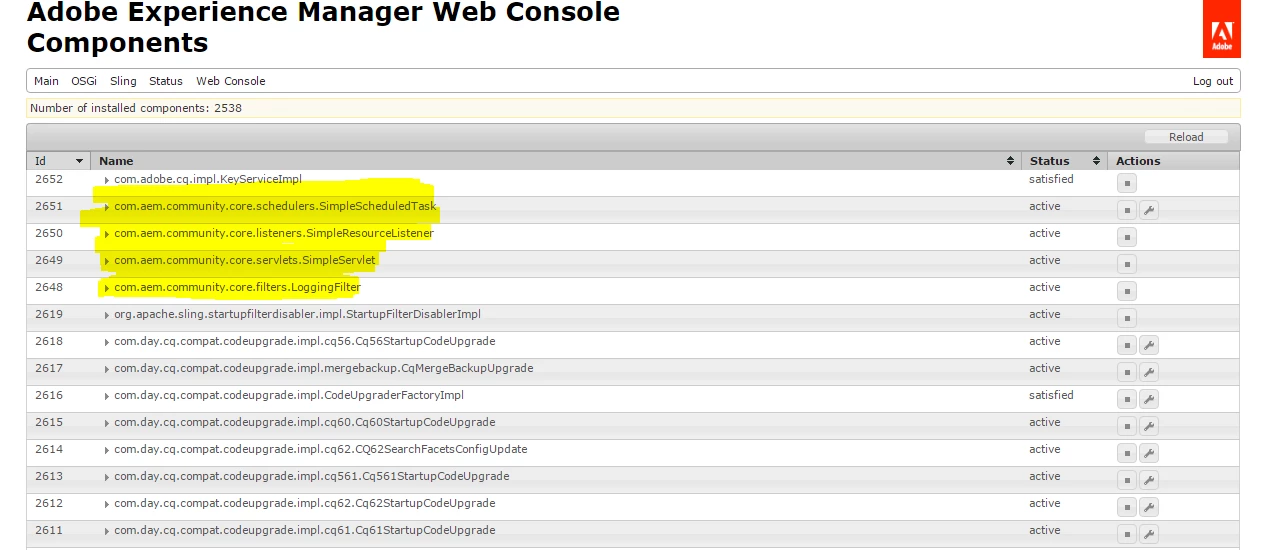The width and height of the screenshot is (1281, 550).
Task: Expand SimpleResourceListener details arrow
Action: point(107,234)
